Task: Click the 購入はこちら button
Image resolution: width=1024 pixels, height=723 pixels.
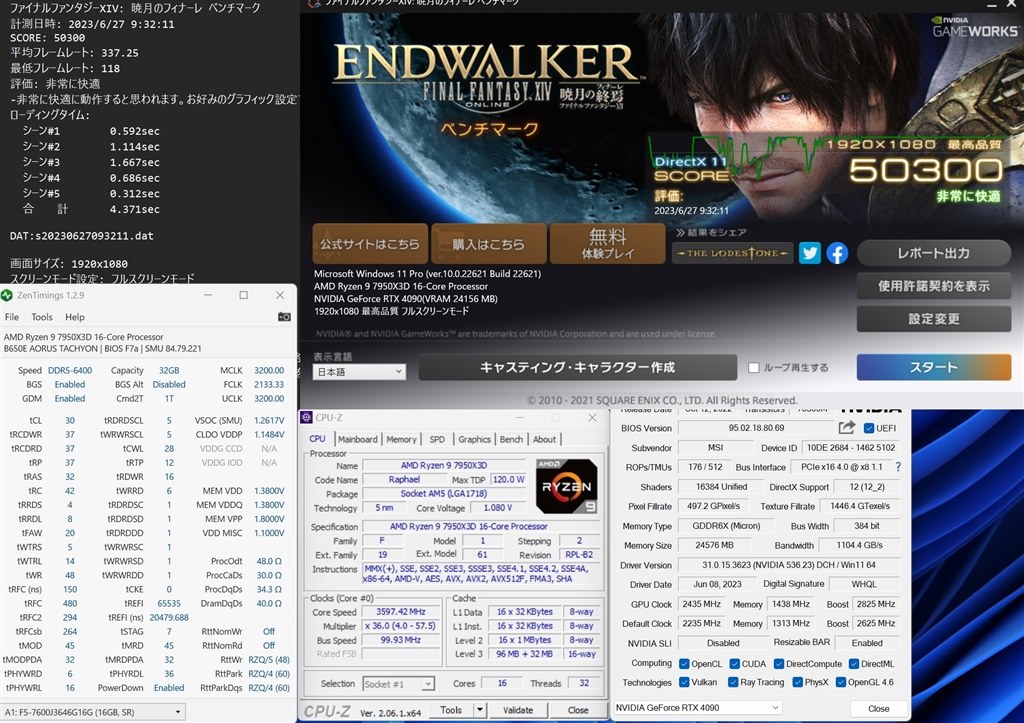Action: point(488,244)
